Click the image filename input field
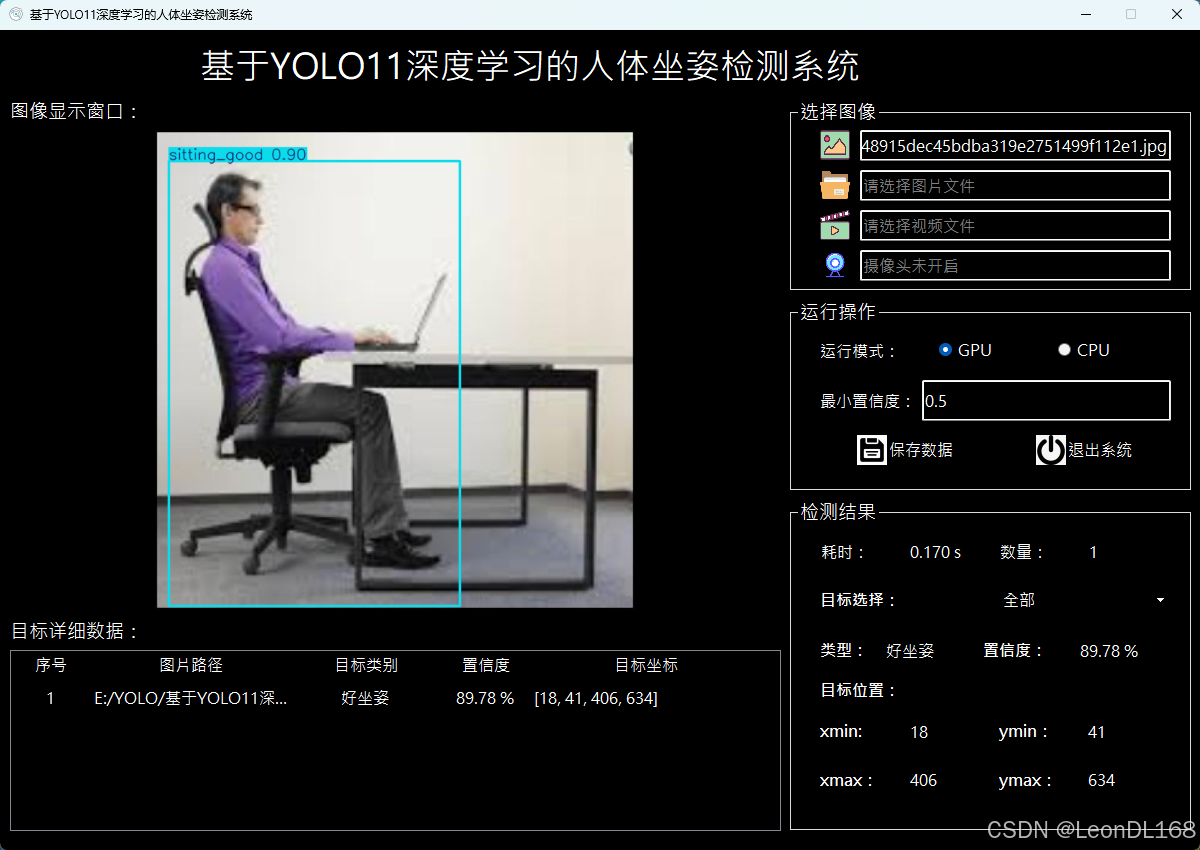Screen dimensions: 1200x850 (x=1015, y=146)
